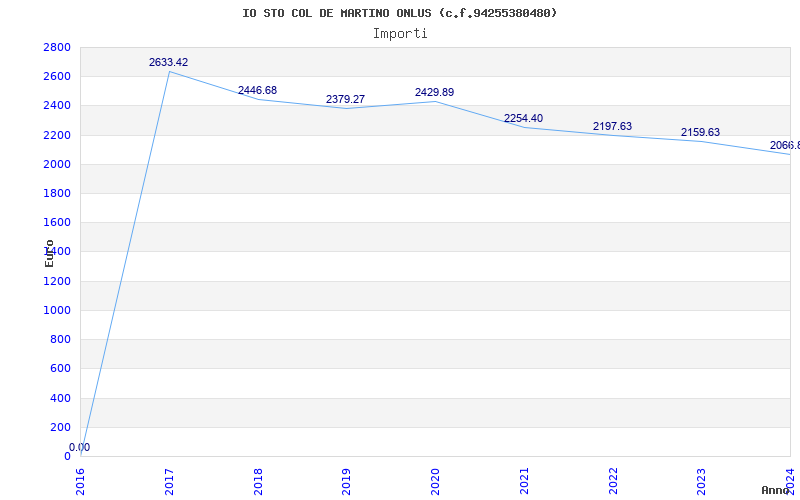Click the 2800 y-axis tick
This screenshot has height=500, width=800.
click(57, 47)
